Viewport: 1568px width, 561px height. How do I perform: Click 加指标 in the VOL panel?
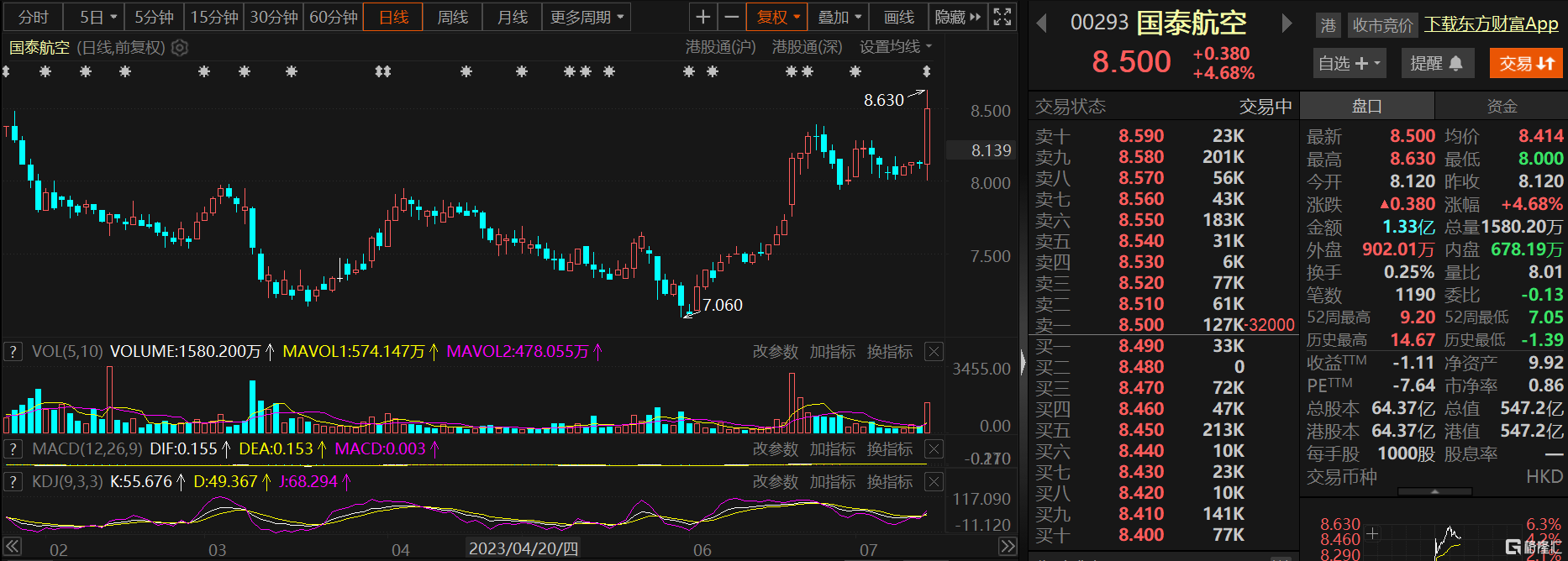pyautogui.click(x=832, y=352)
